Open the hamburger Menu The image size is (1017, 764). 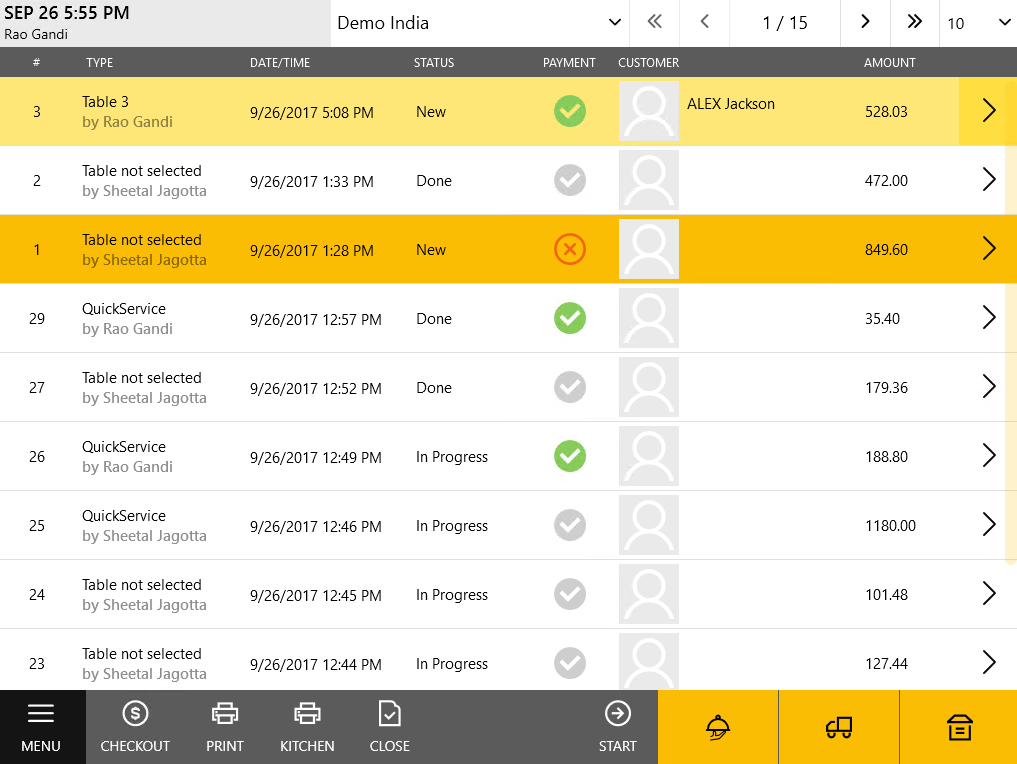(41, 727)
